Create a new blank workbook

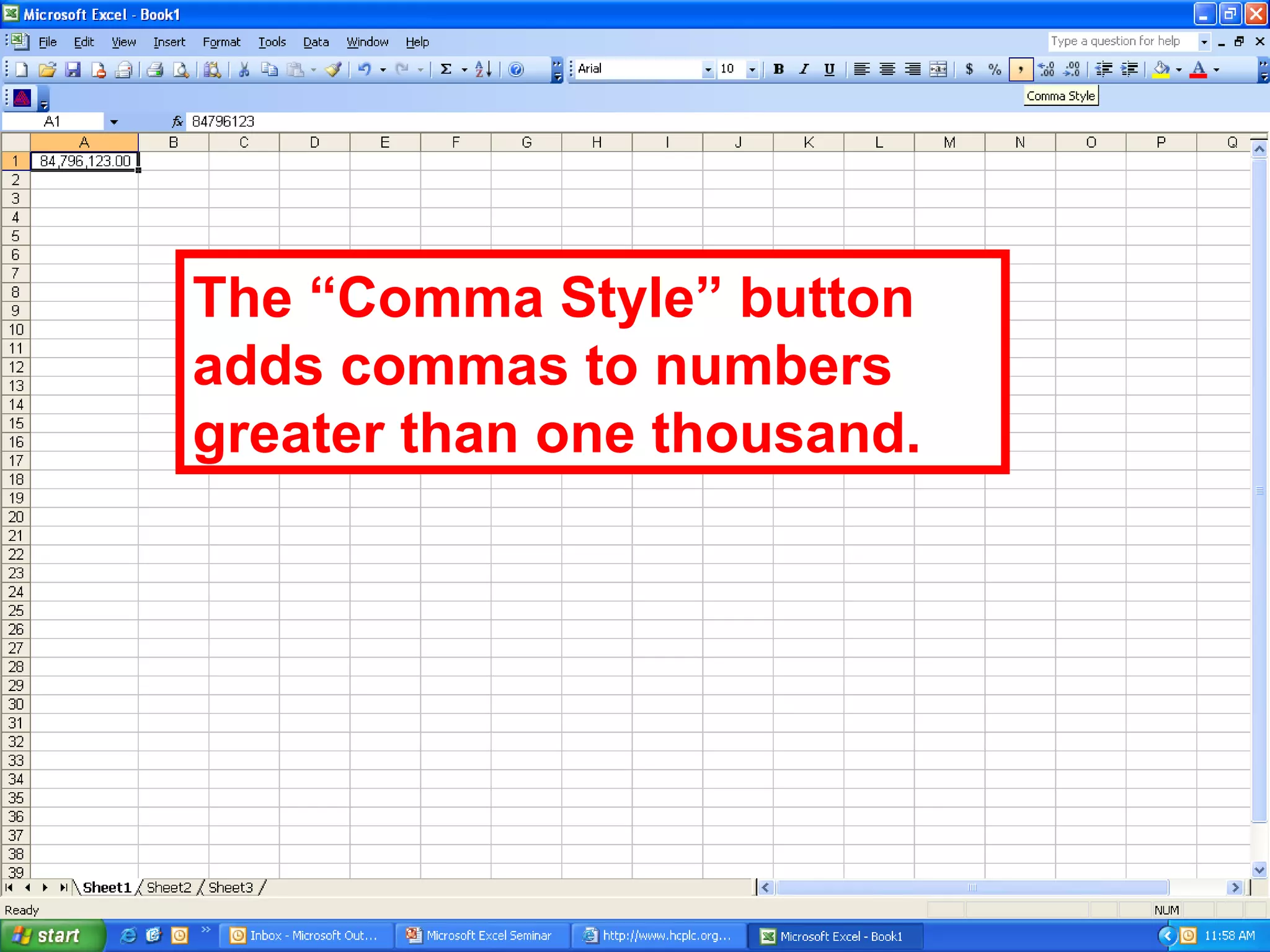point(22,69)
